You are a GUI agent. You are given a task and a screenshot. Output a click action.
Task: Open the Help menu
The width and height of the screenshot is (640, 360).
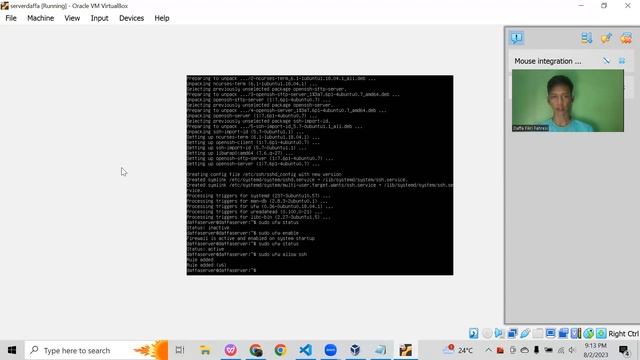(162, 18)
